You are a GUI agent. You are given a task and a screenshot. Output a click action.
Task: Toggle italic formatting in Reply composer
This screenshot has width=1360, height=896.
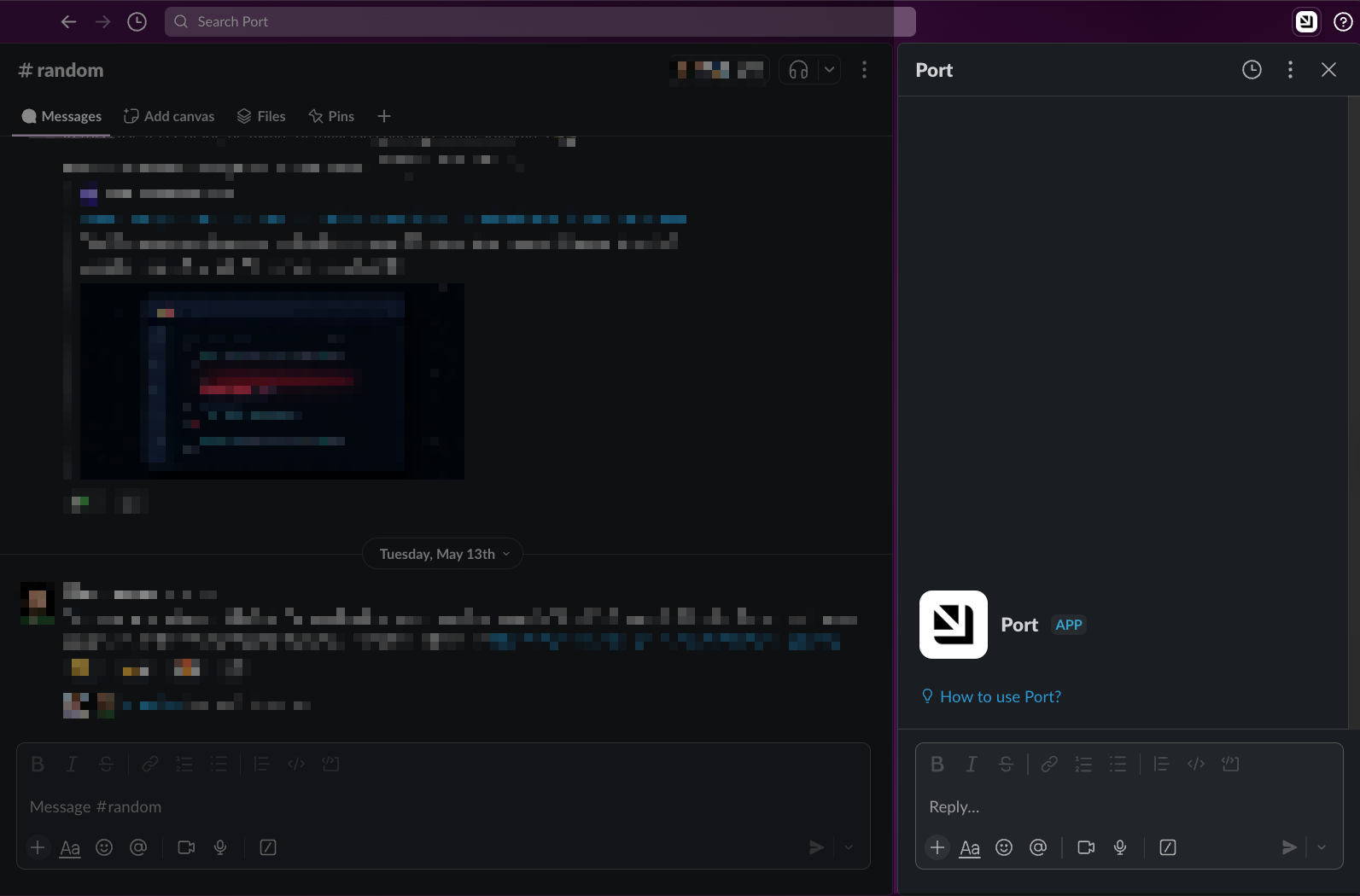coord(972,764)
